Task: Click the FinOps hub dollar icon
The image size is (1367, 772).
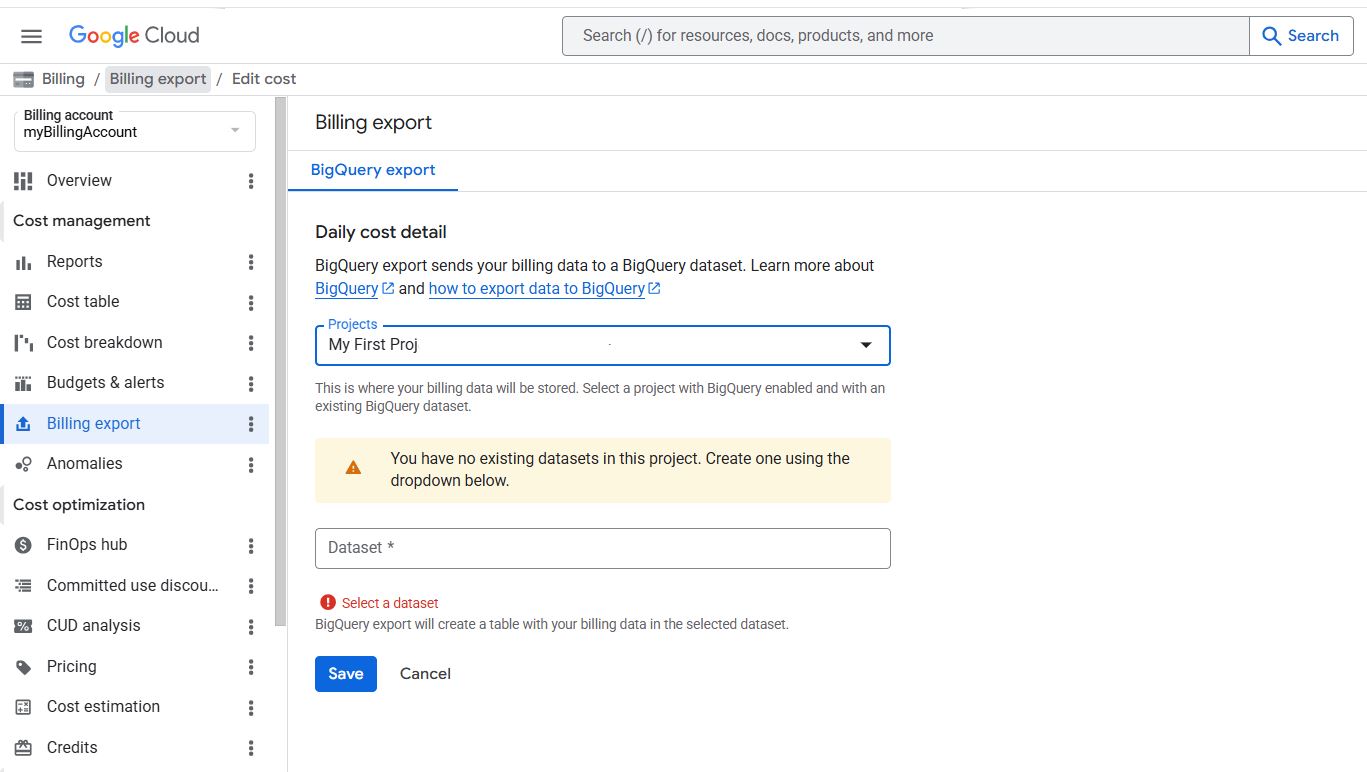Action: [23, 545]
